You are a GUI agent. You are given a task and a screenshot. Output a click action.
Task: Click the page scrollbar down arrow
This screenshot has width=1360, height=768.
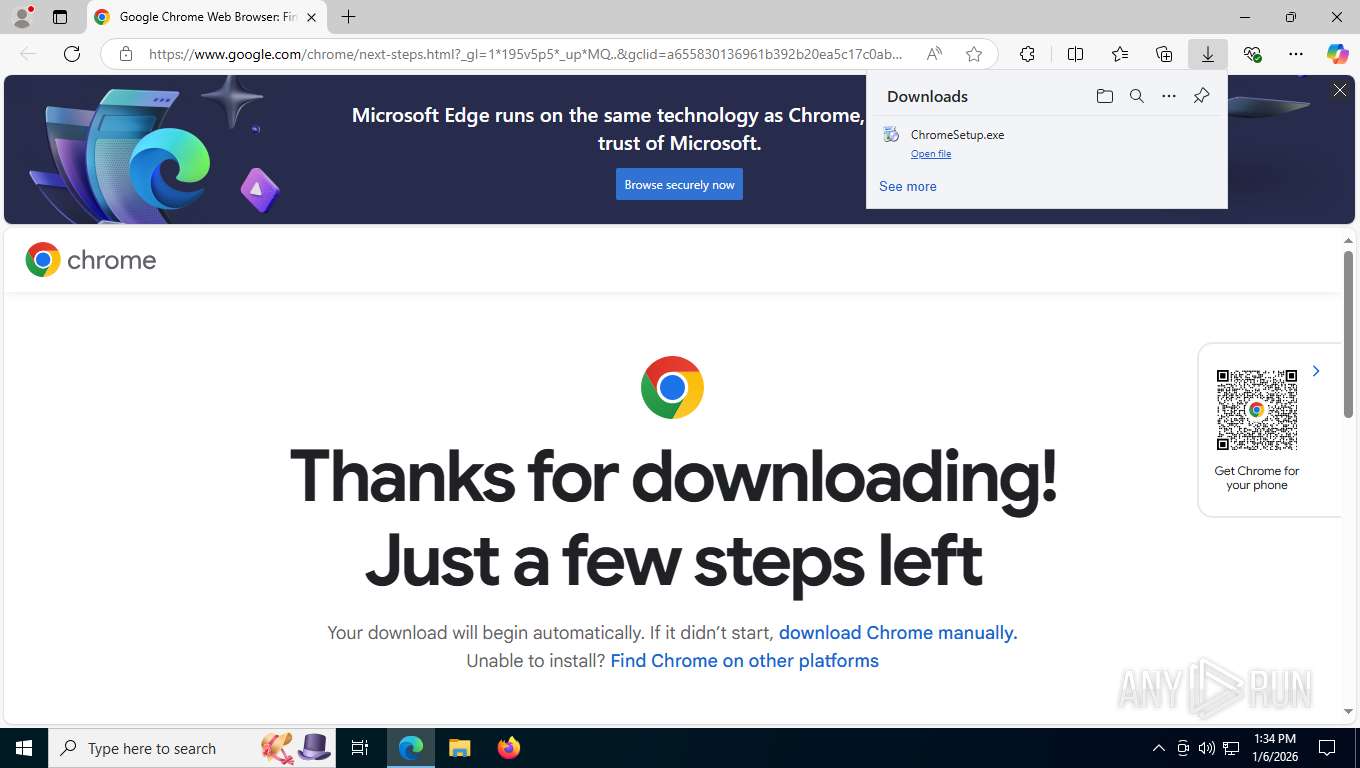click(1348, 711)
